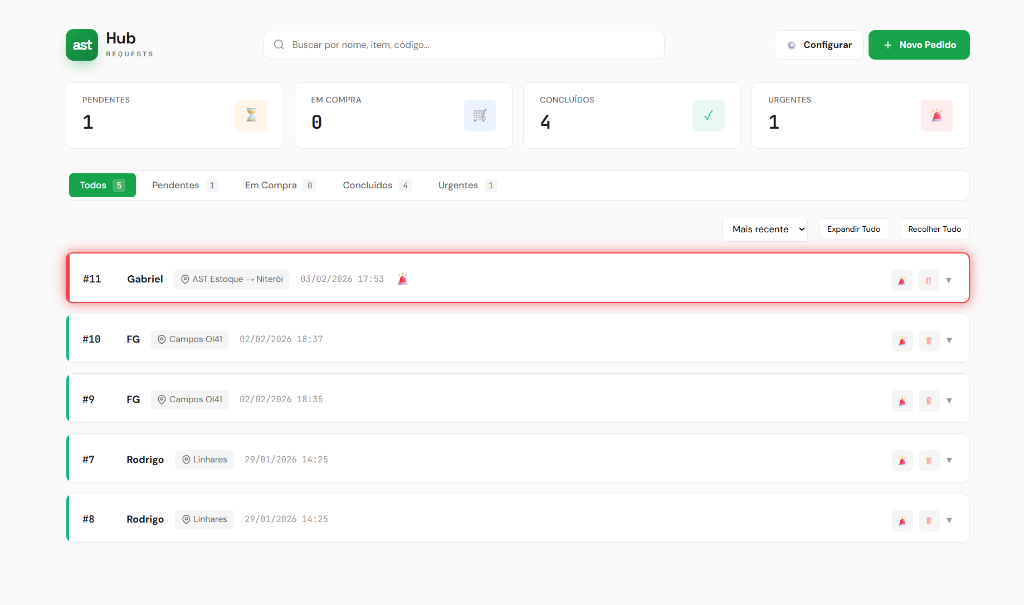Focus the search field for nome, item, código
Image resolution: width=1024 pixels, height=605 pixels.
click(470, 45)
